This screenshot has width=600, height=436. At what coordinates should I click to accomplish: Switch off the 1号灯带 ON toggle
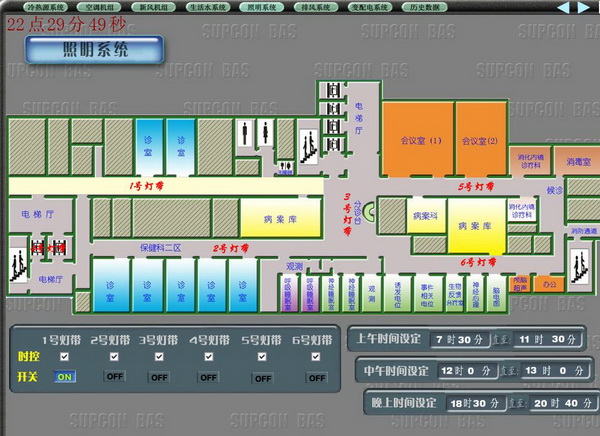tap(65, 377)
